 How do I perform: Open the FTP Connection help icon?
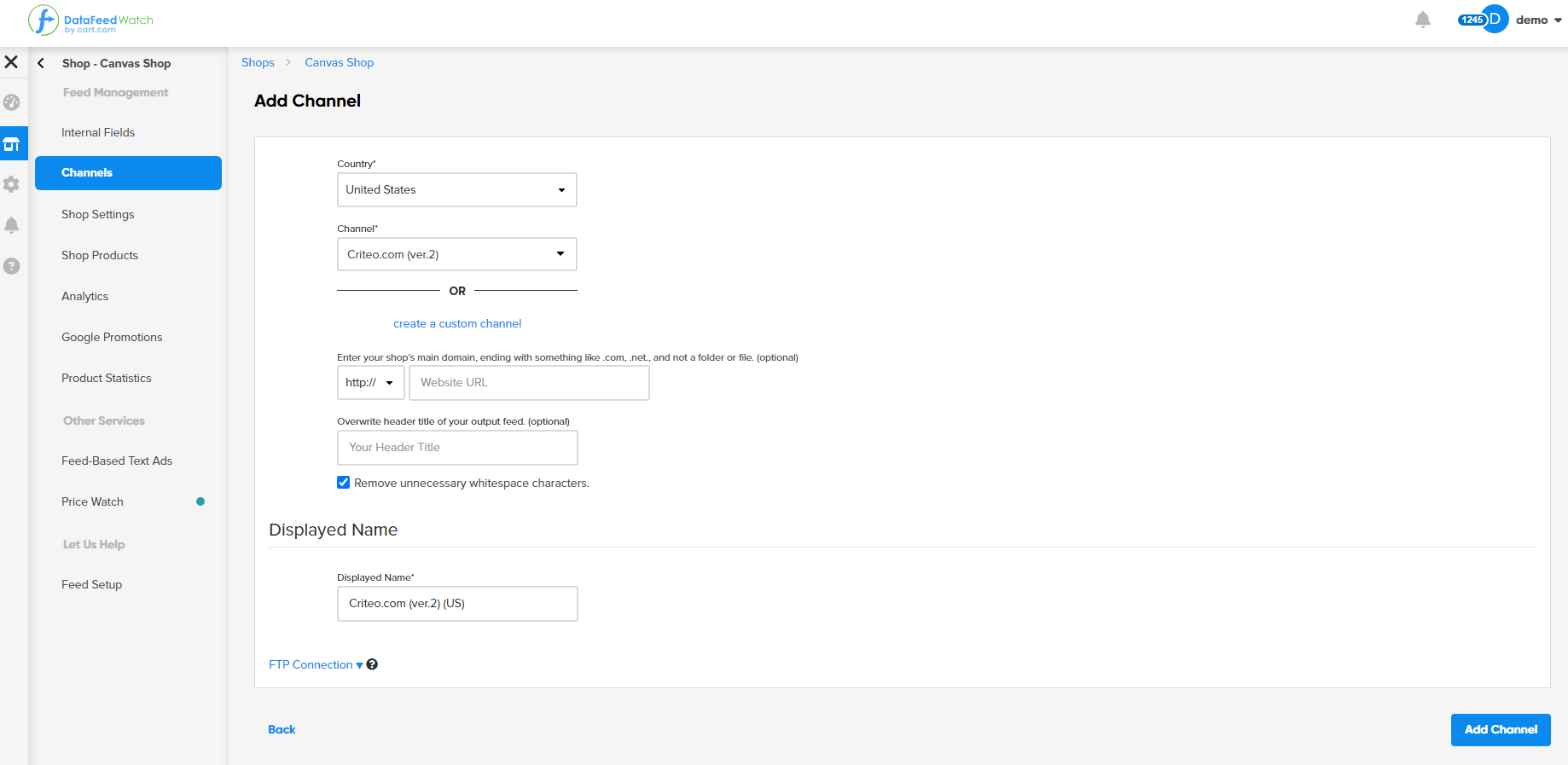372,664
